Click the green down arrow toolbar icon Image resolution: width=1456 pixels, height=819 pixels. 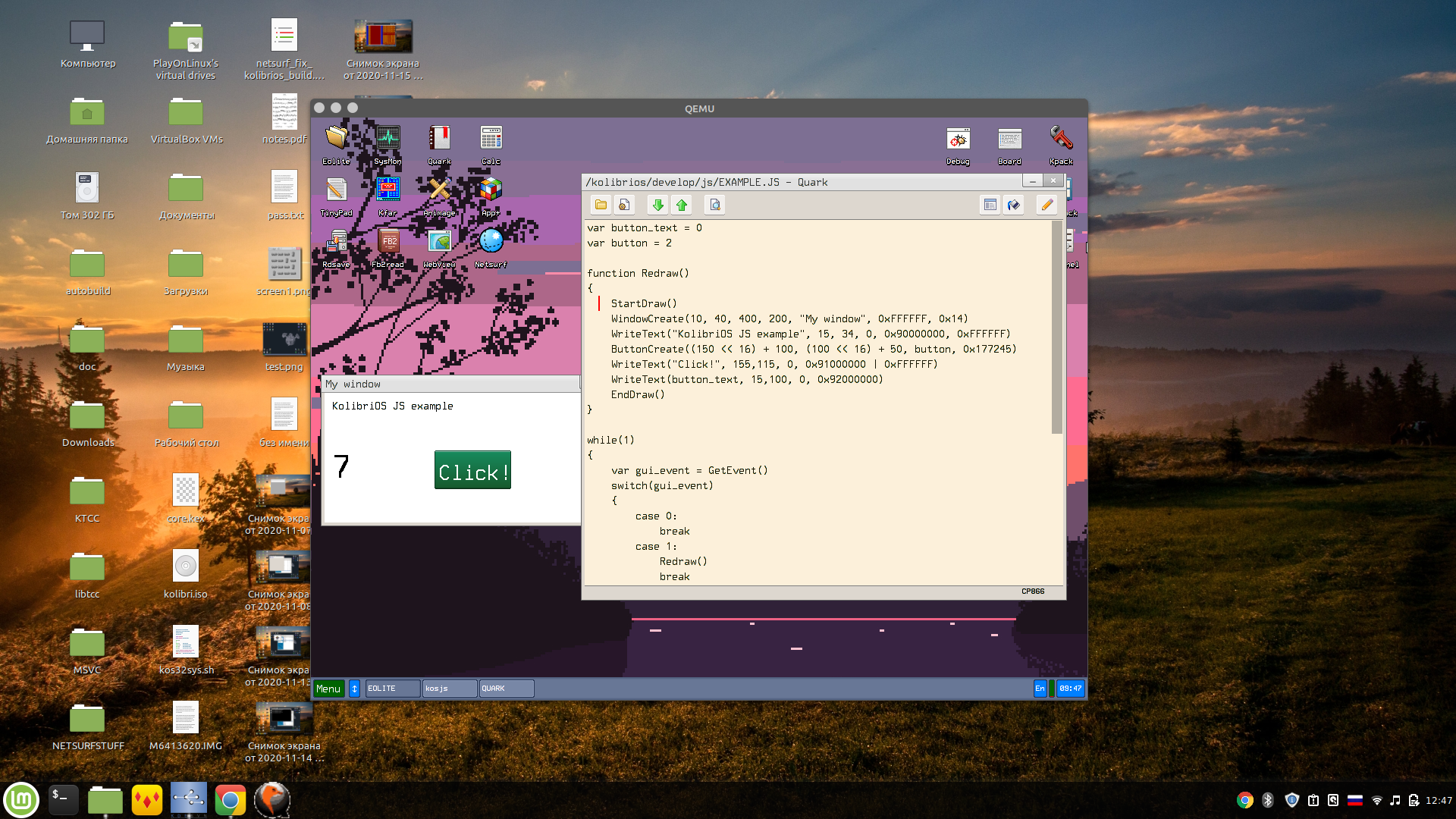point(657,205)
